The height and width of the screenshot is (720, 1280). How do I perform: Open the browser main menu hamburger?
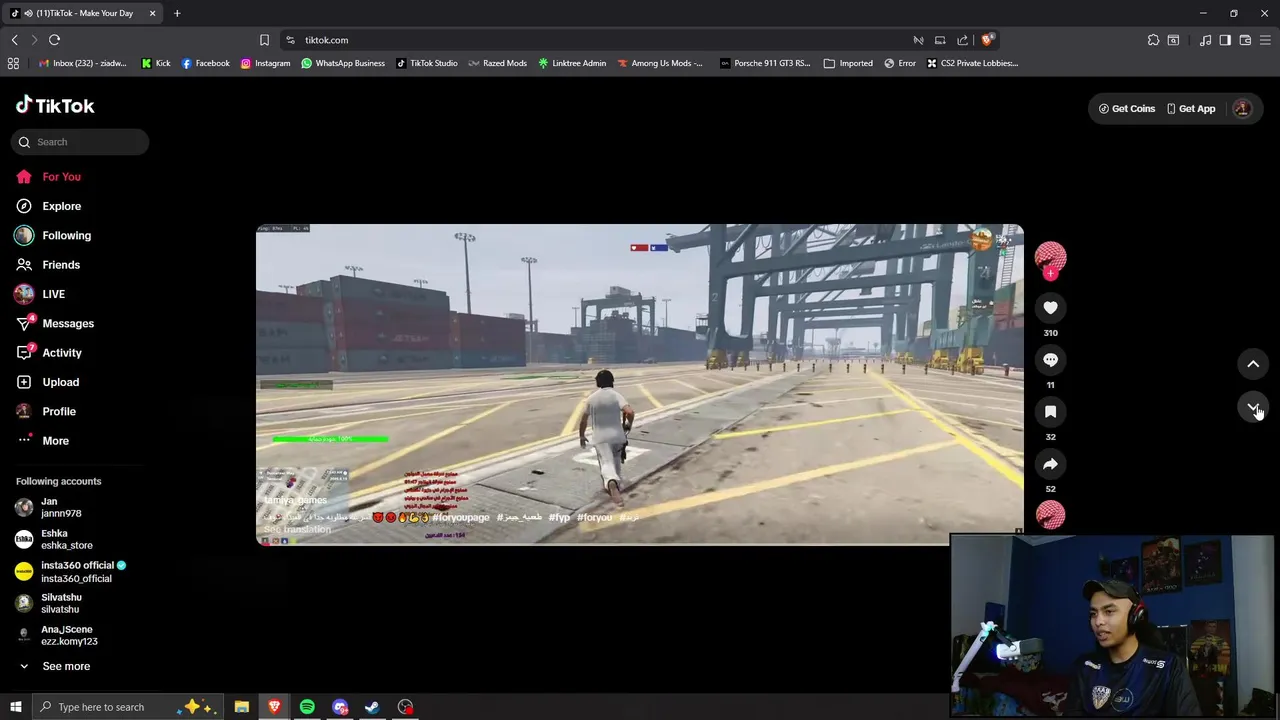click(1266, 40)
